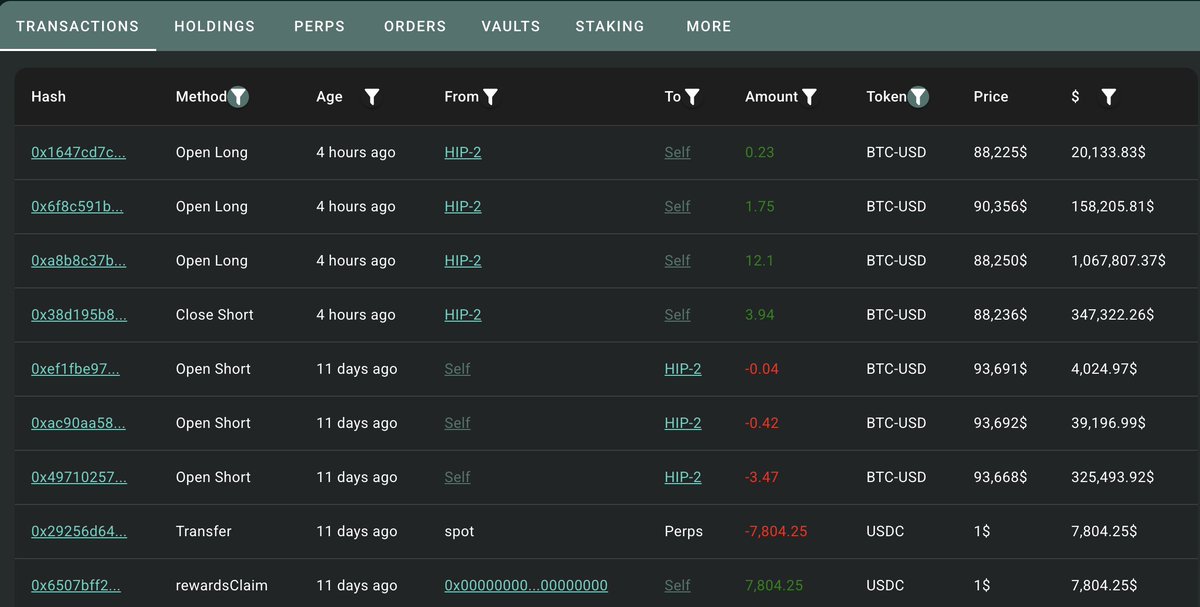
Task: Expand the MORE menu
Action: click(708, 26)
